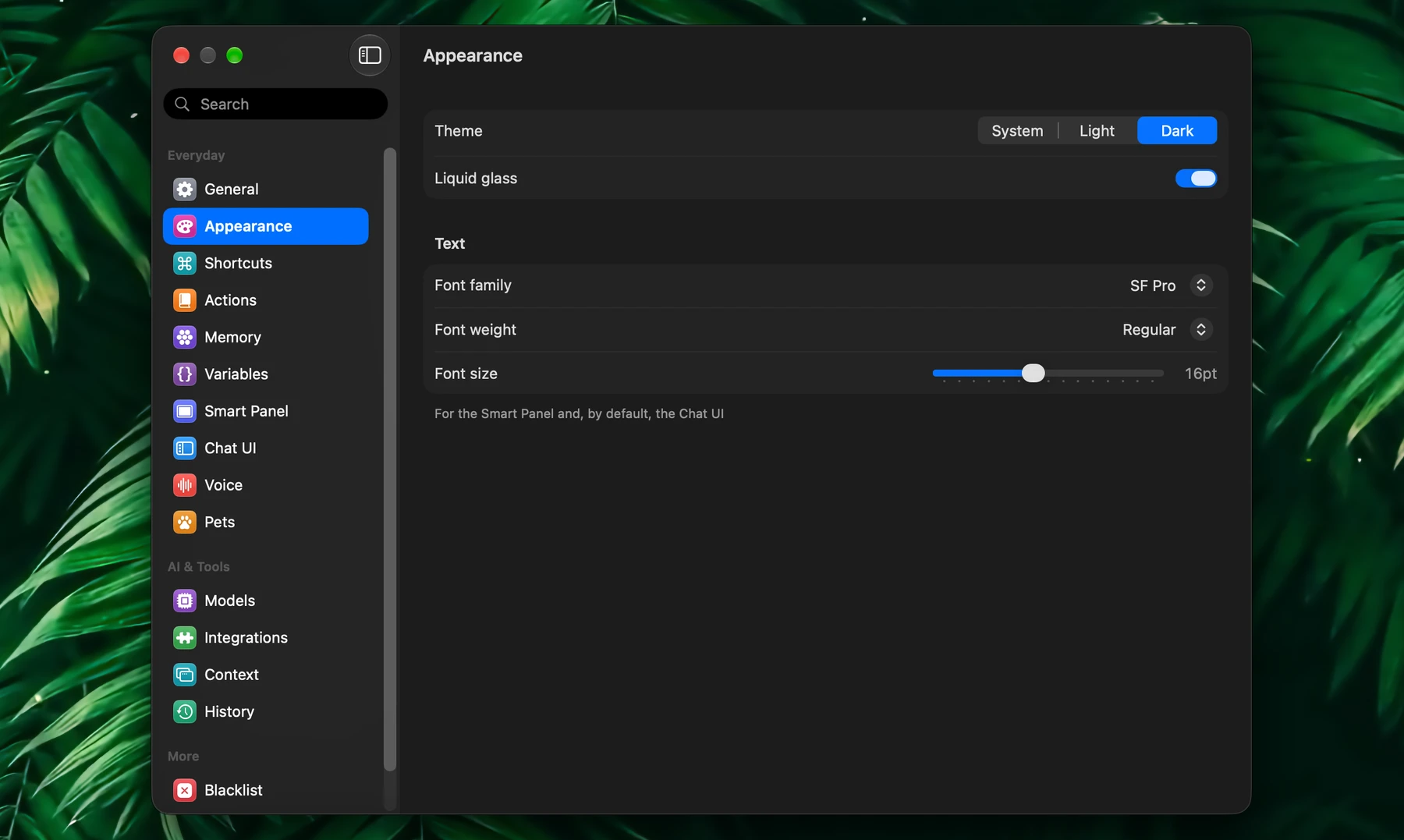Go to the Actions section

click(x=265, y=300)
